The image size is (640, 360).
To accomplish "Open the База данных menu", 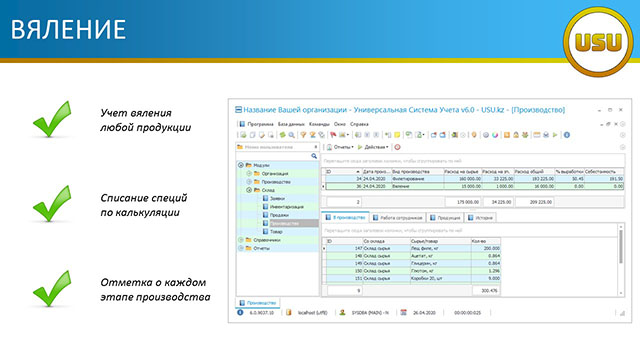I will pos(291,124).
